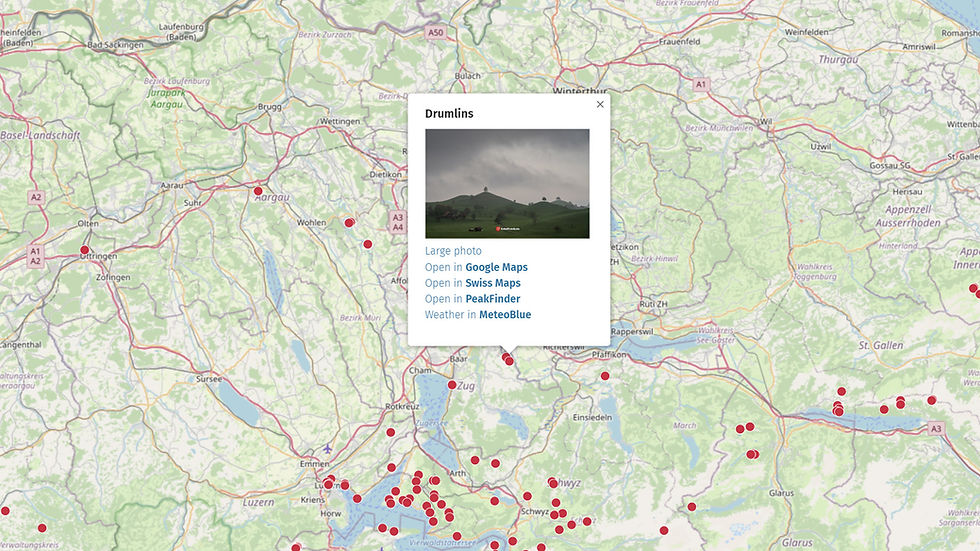Image resolution: width=980 pixels, height=551 pixels.
Task: Click the Rotkreuz town label
Action: point(402,406)
